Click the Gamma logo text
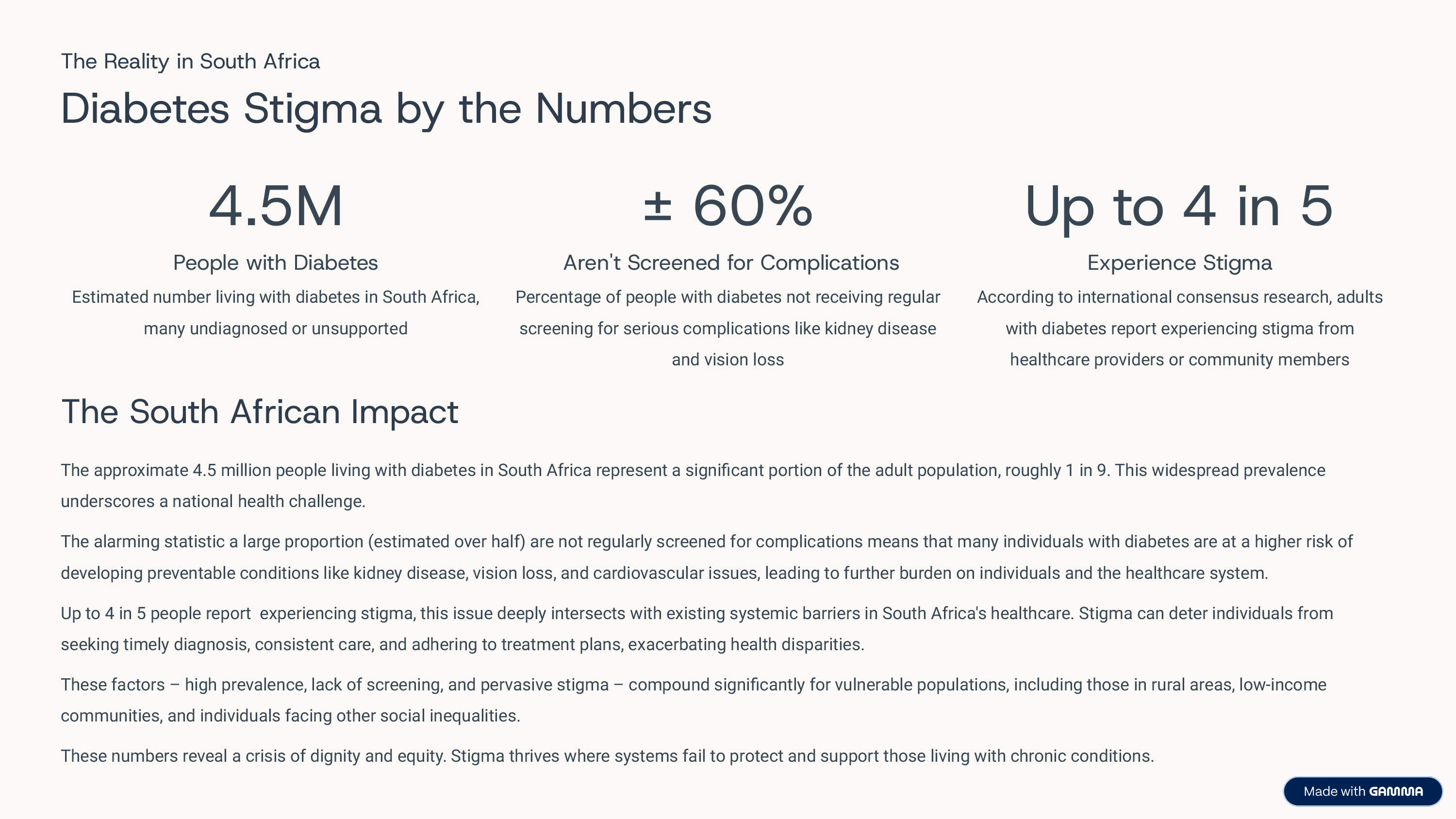This screenshot has height=819, width=1456. point(1395,791)
